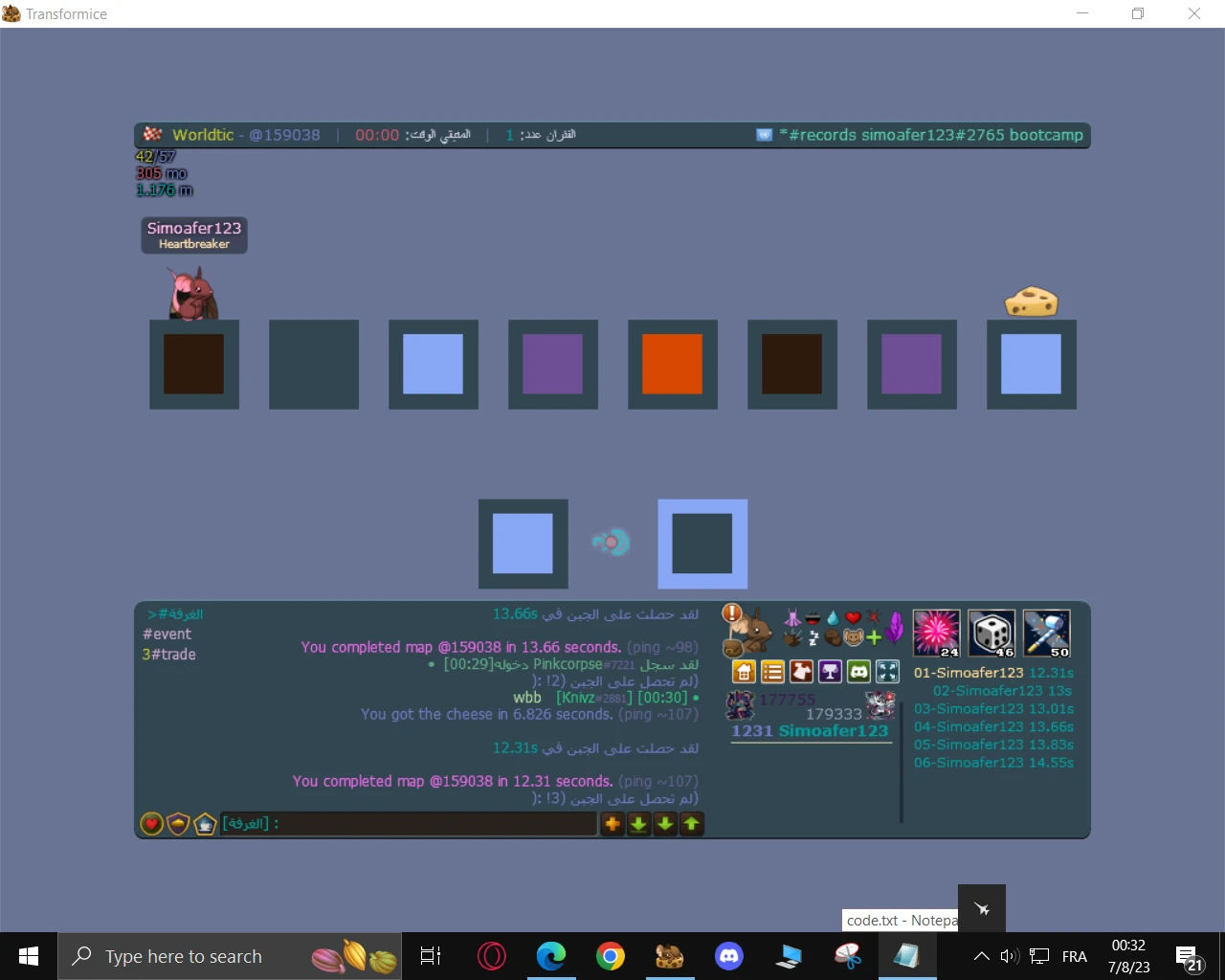
Task: Switch to the #trade chat tab
Action: click(x=168, y=655)
